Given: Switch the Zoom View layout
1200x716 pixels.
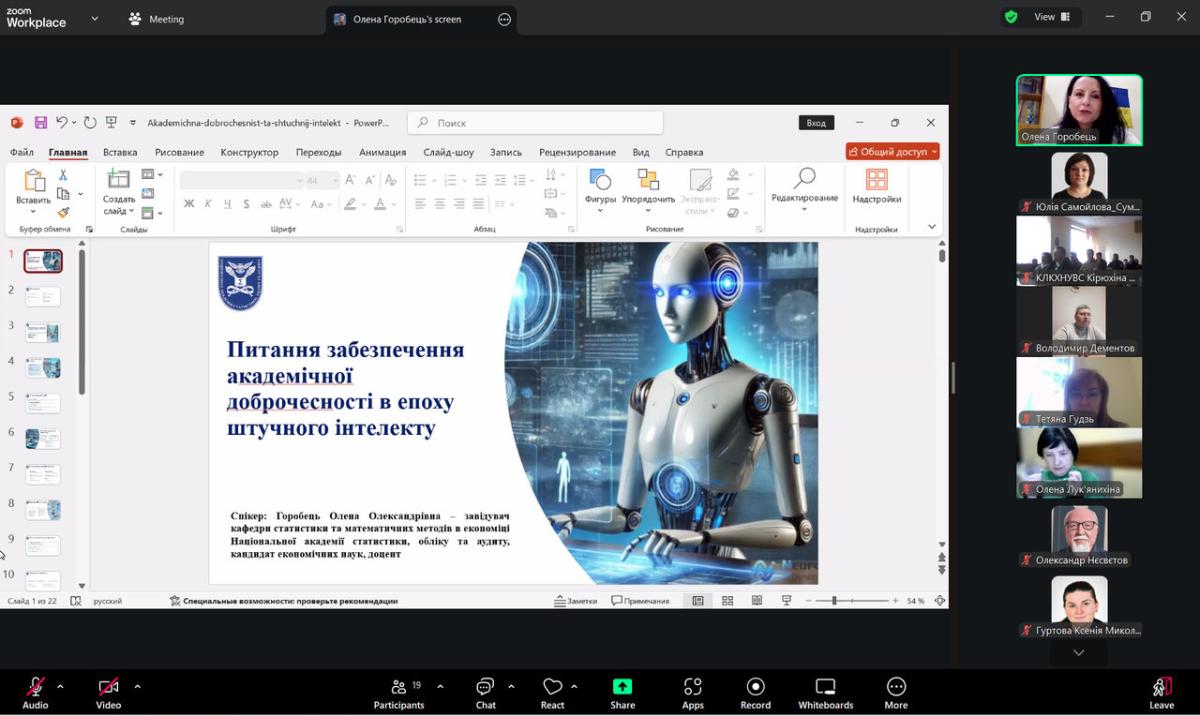Looking at the screenshot, I should coord(1051,17).
